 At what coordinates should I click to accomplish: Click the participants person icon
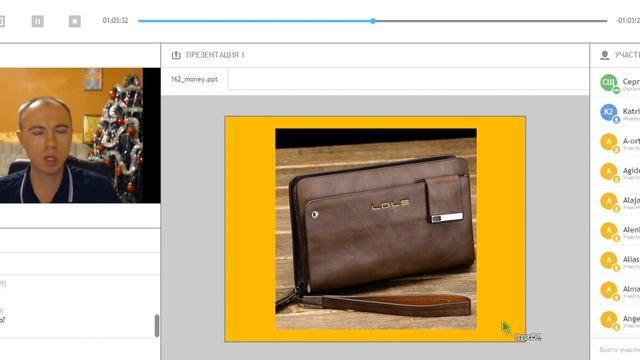(x=604, y=55)
